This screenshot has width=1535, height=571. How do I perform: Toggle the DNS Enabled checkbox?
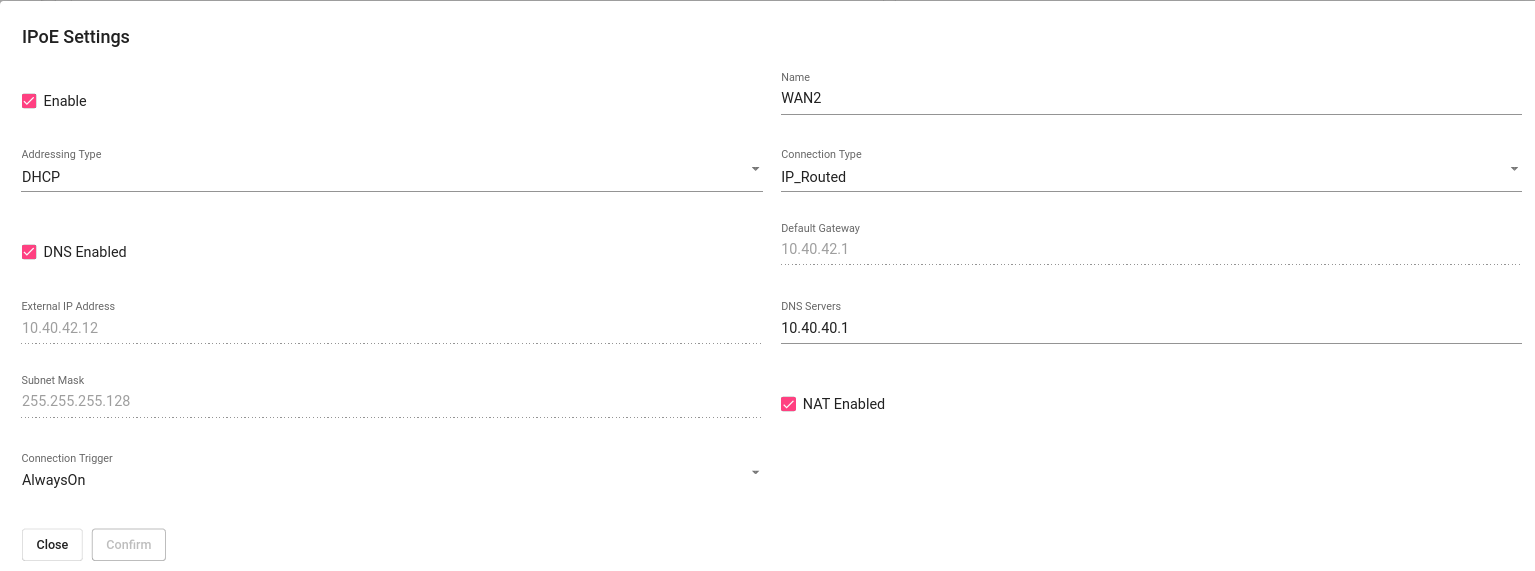pos(29,252)
